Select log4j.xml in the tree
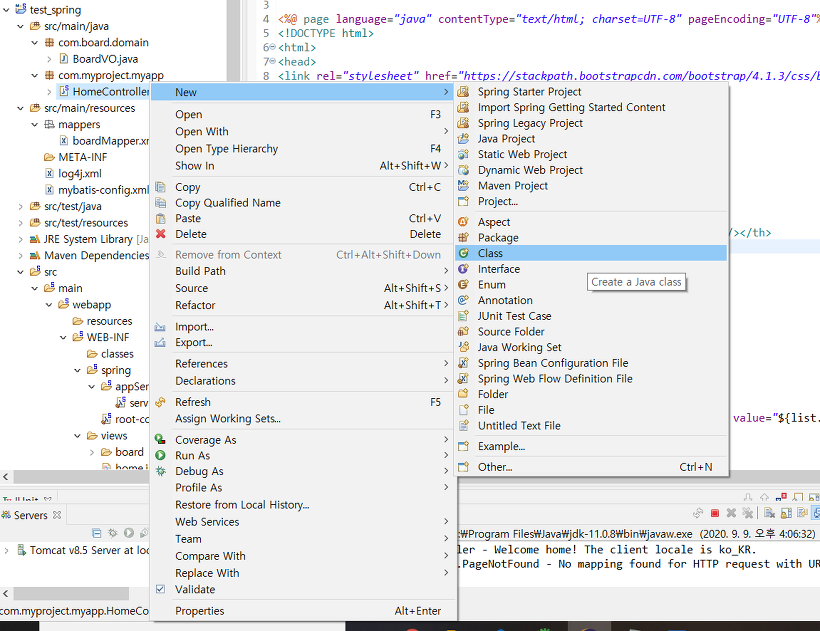Image resolution: width=820 pixels, height=631 pixels. coord(73,174)
